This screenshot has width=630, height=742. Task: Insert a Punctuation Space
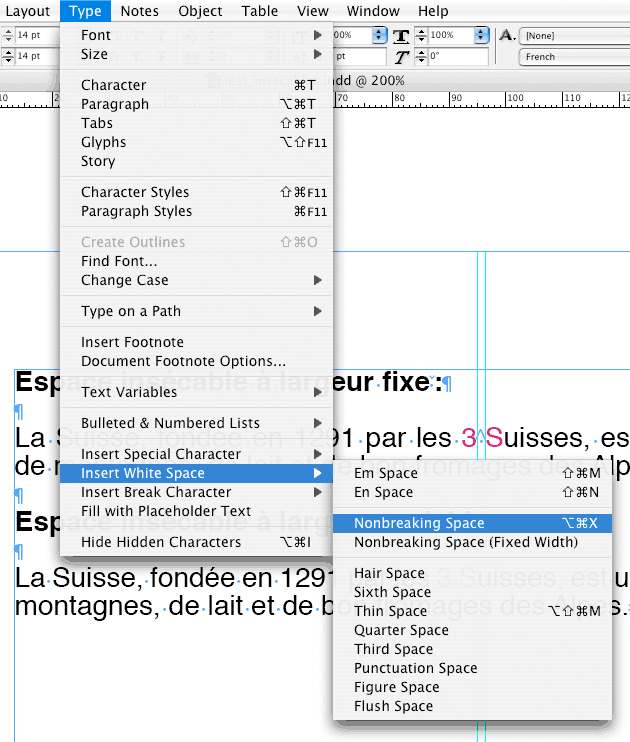472,668
